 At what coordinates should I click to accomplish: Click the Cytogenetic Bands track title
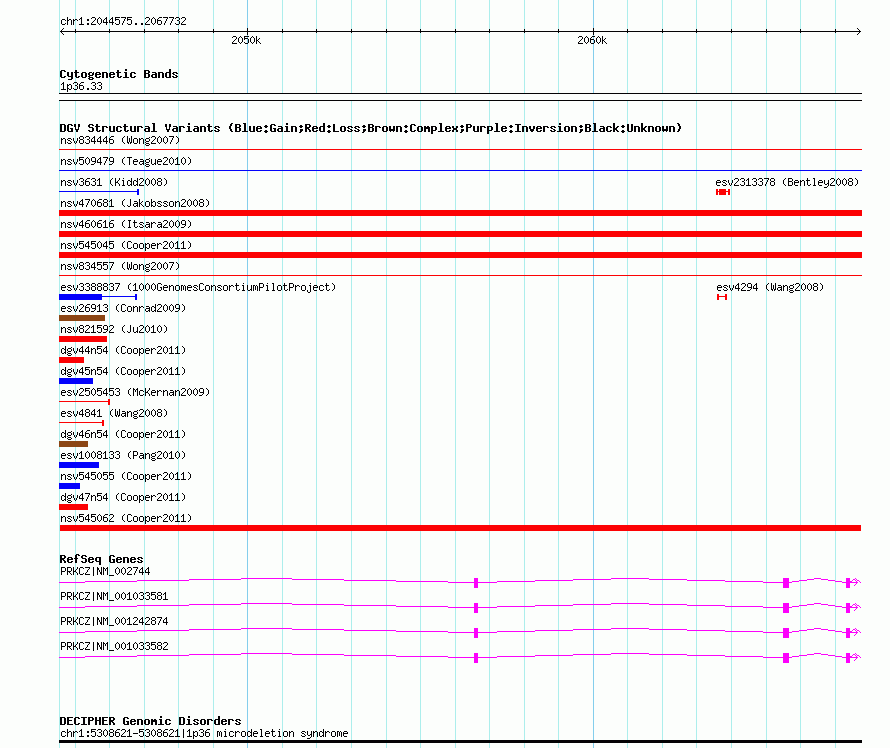pyautogui.click(x=119, y=74)
